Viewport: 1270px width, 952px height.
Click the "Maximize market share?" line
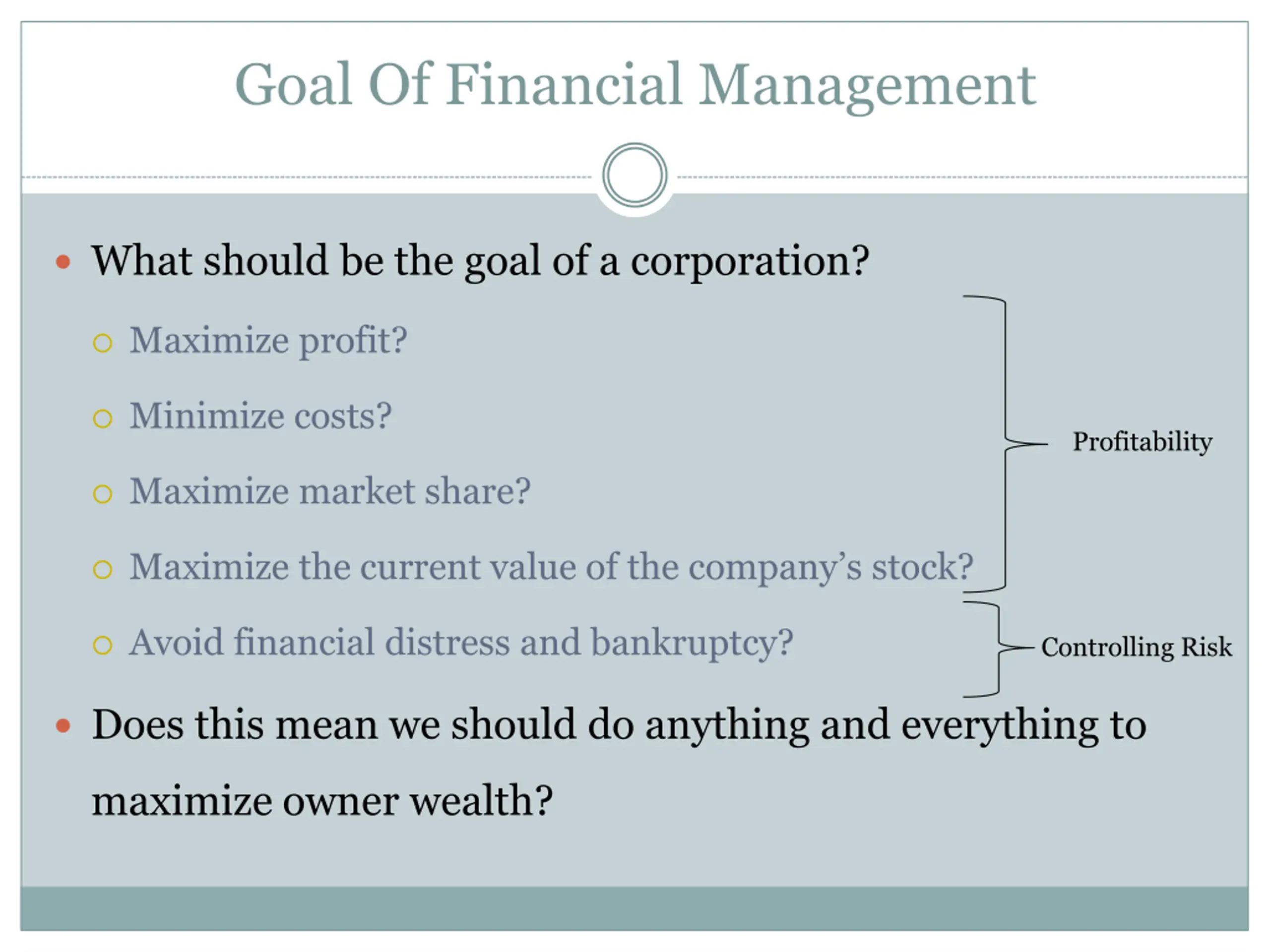click(x=329, y=492)
